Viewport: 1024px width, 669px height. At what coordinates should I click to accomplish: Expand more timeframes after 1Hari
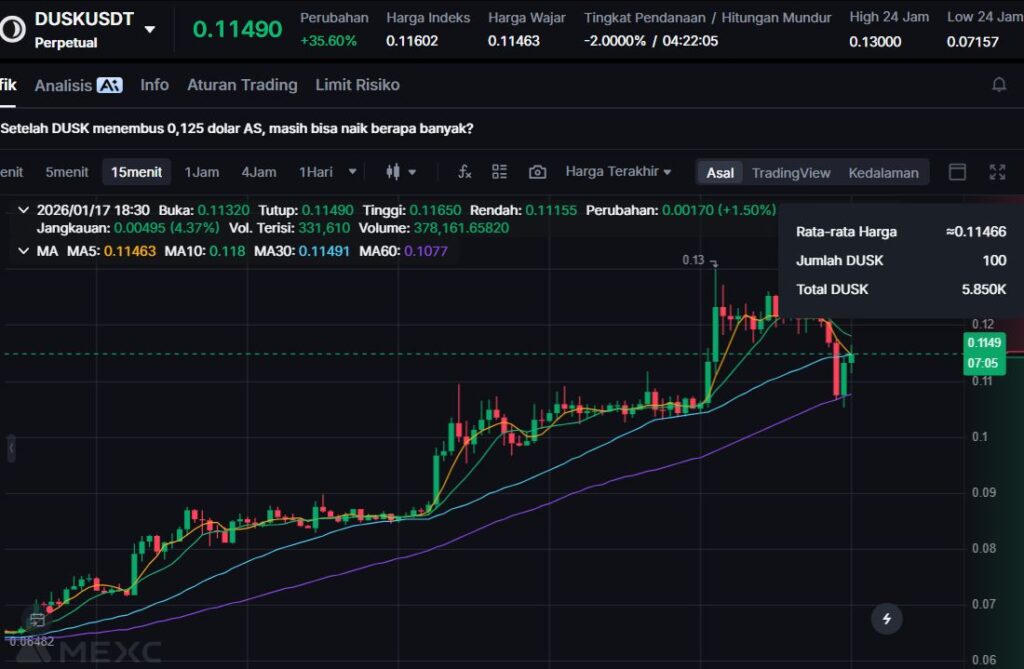352,172
